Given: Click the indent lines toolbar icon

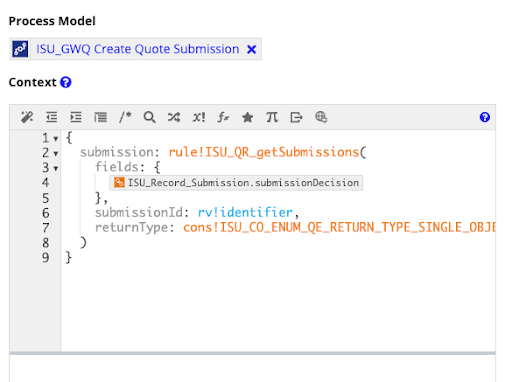Looking at the screenshot, I should tap(76, 117).
